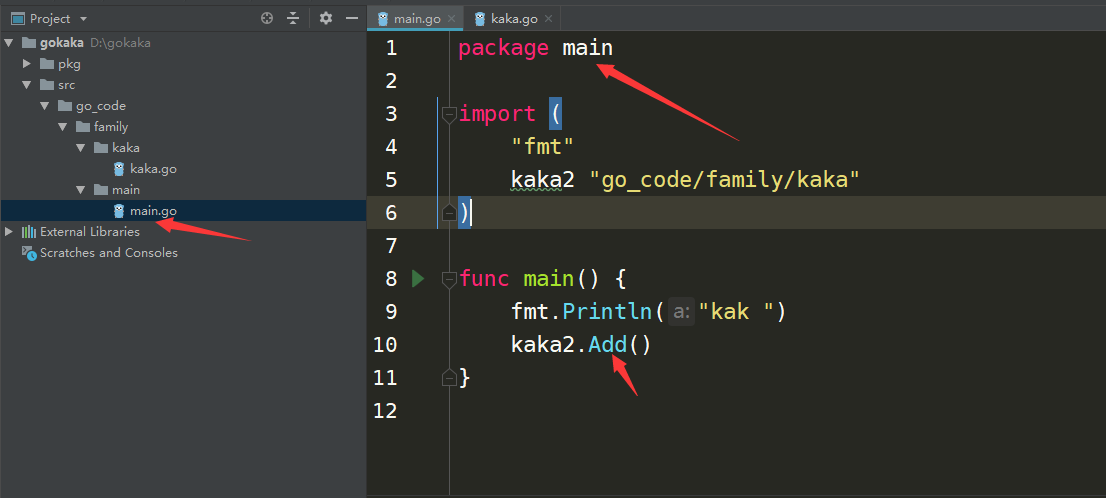1106x498 pixels.
Task: Collapse the kaka folder
Action: 81,148
